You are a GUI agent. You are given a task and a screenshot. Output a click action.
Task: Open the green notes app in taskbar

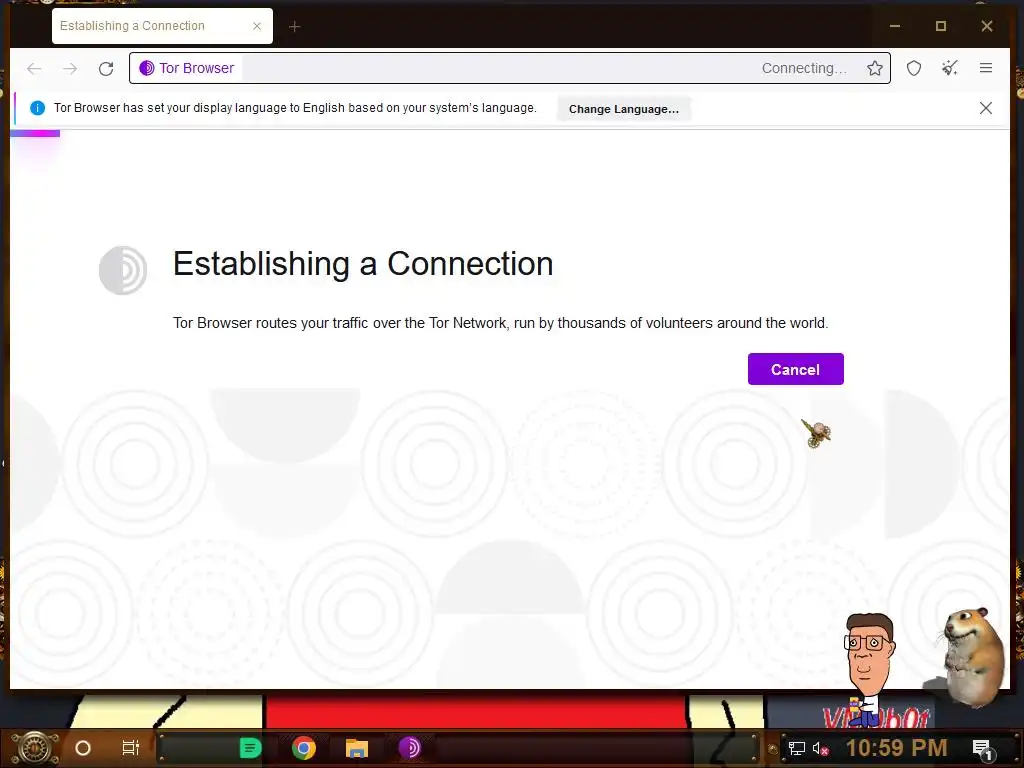point(250,748)
